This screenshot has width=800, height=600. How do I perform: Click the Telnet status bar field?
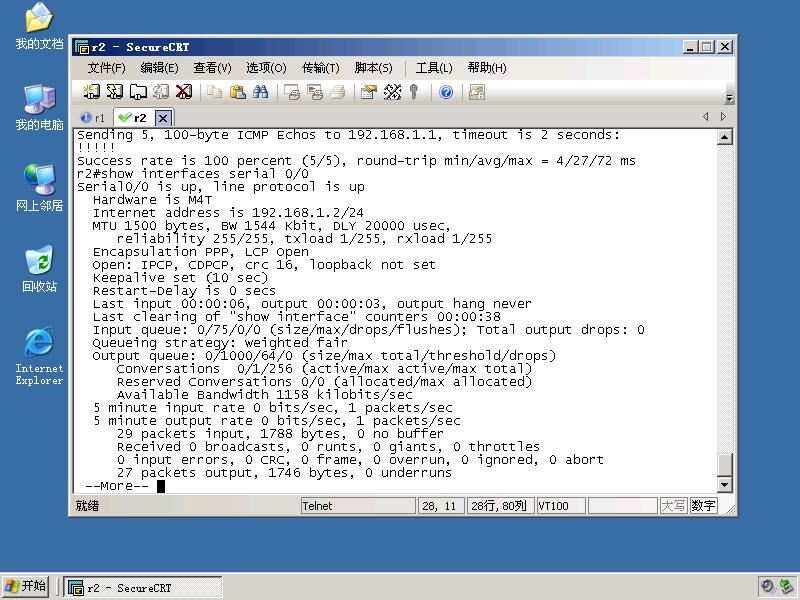358,506
